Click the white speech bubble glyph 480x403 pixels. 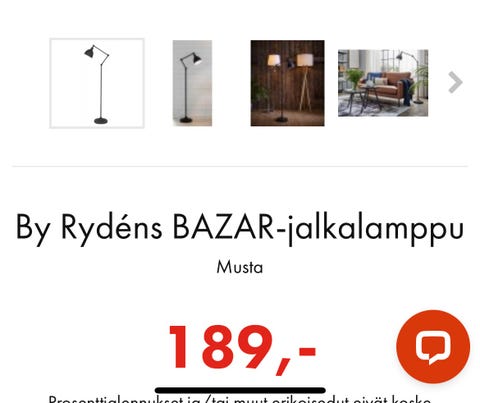click(433, 349)
